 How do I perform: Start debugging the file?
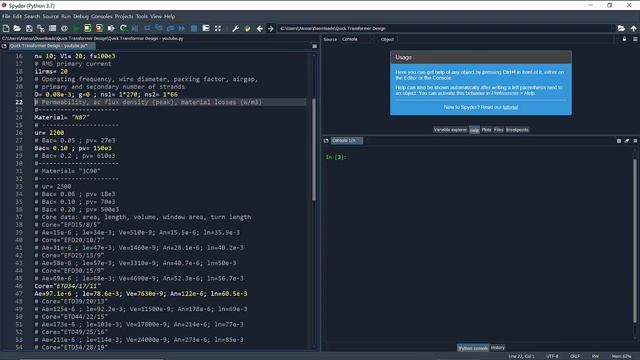pyautogui.click(x=135, y=28)
